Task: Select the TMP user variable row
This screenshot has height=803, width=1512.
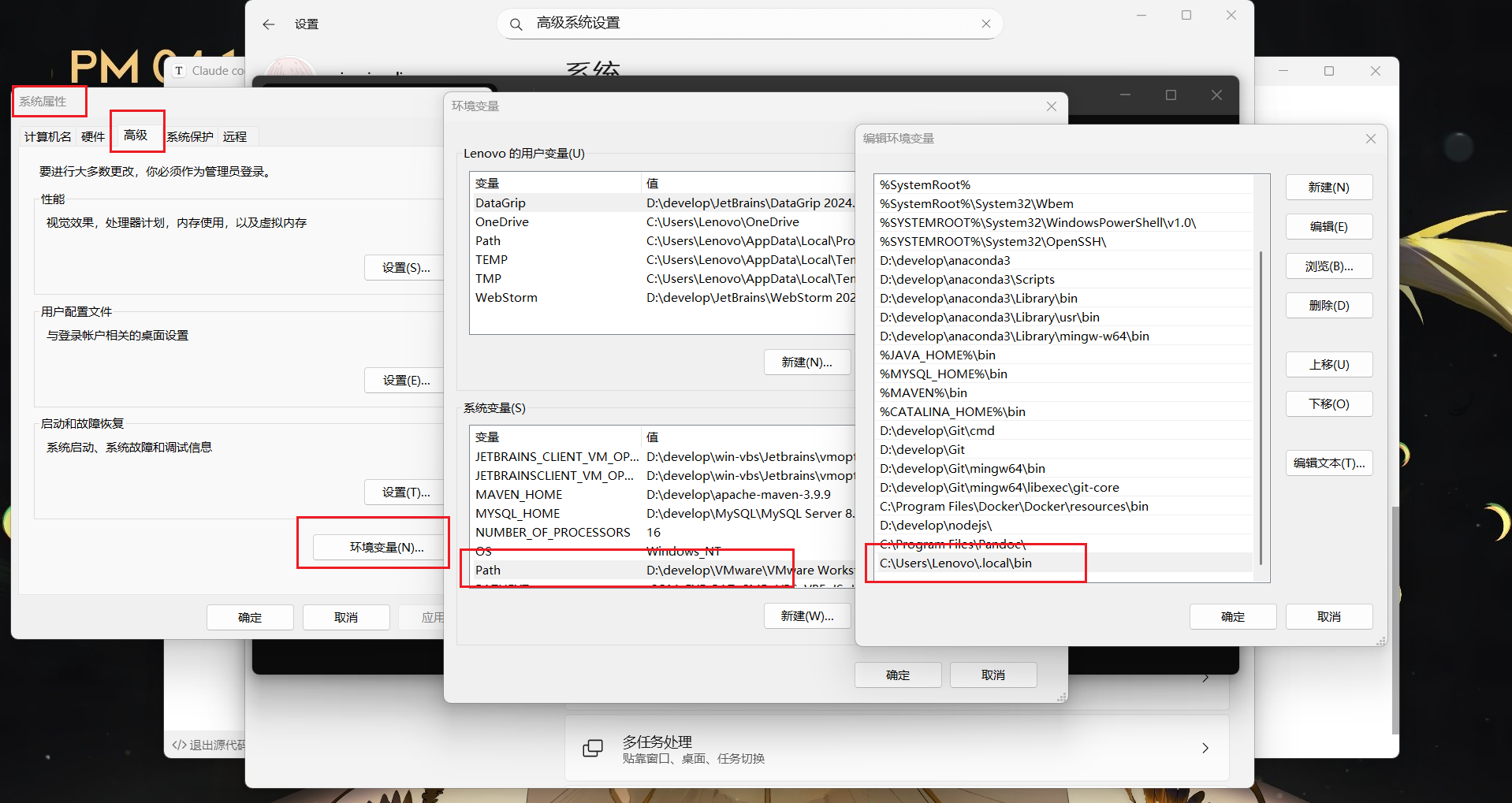Action: click(664, 279)
